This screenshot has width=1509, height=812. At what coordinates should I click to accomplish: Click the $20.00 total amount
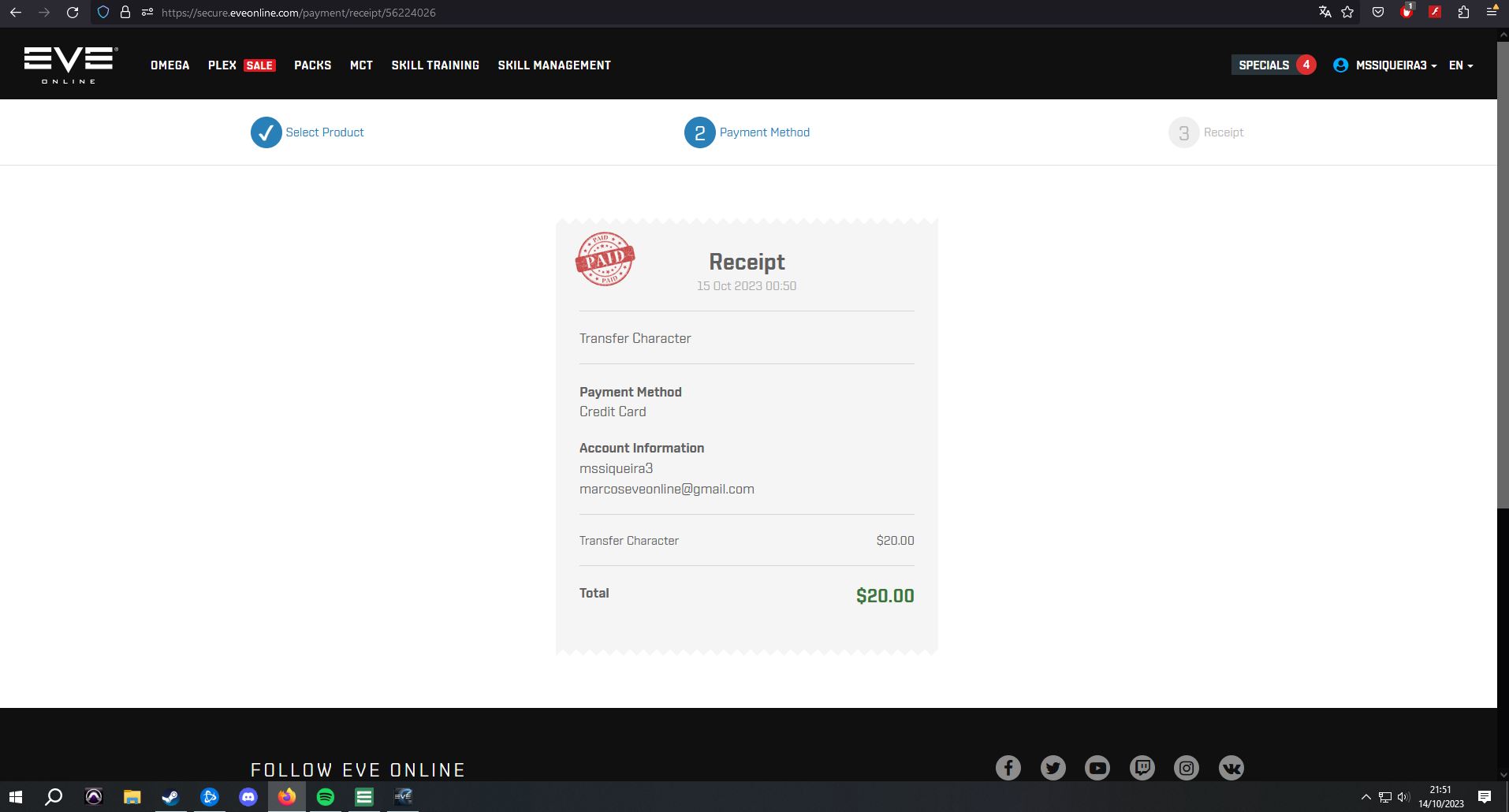click(x=885, y=596)
